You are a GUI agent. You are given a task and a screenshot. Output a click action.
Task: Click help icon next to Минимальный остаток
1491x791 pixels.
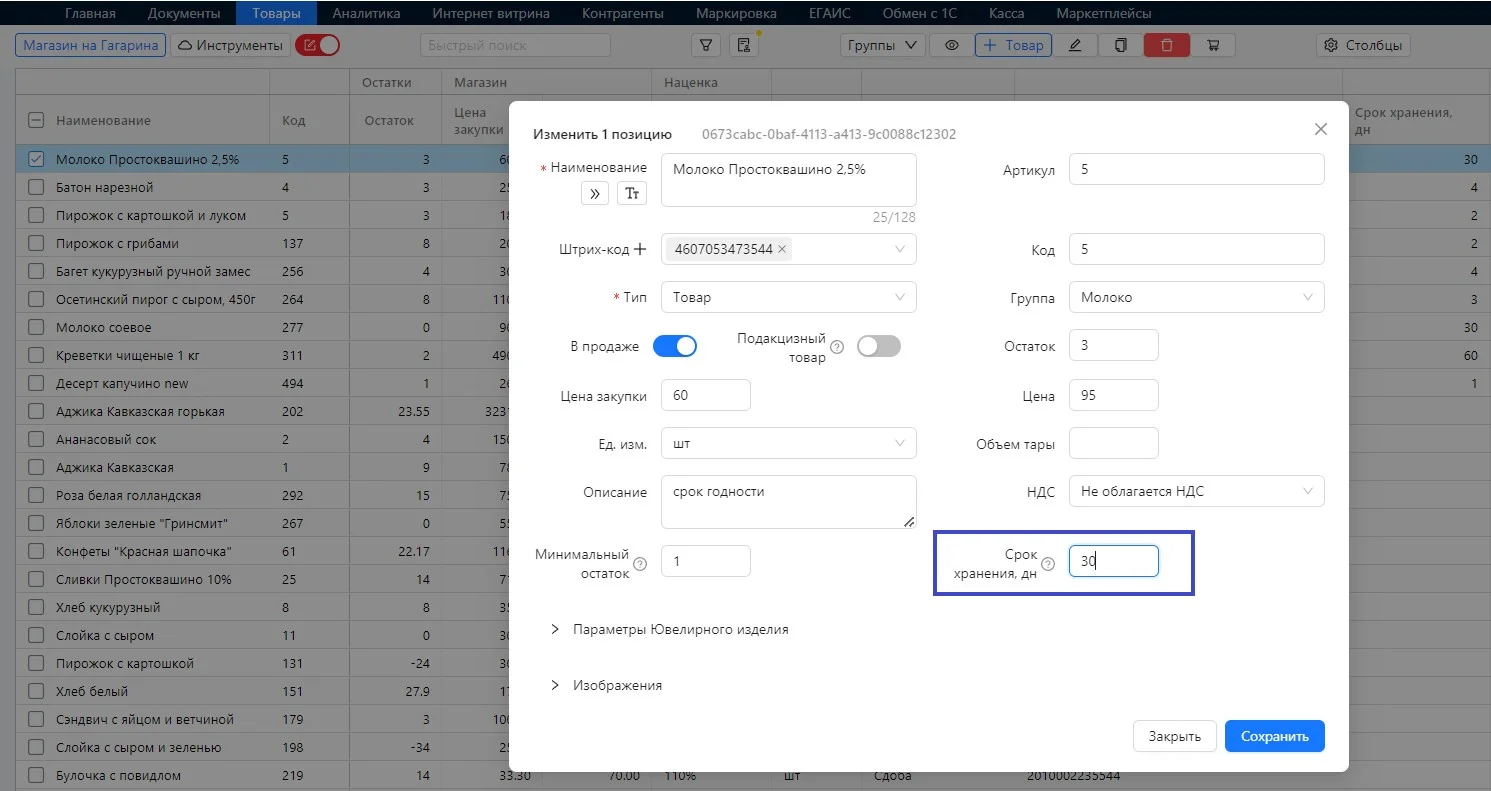point(640,564)
